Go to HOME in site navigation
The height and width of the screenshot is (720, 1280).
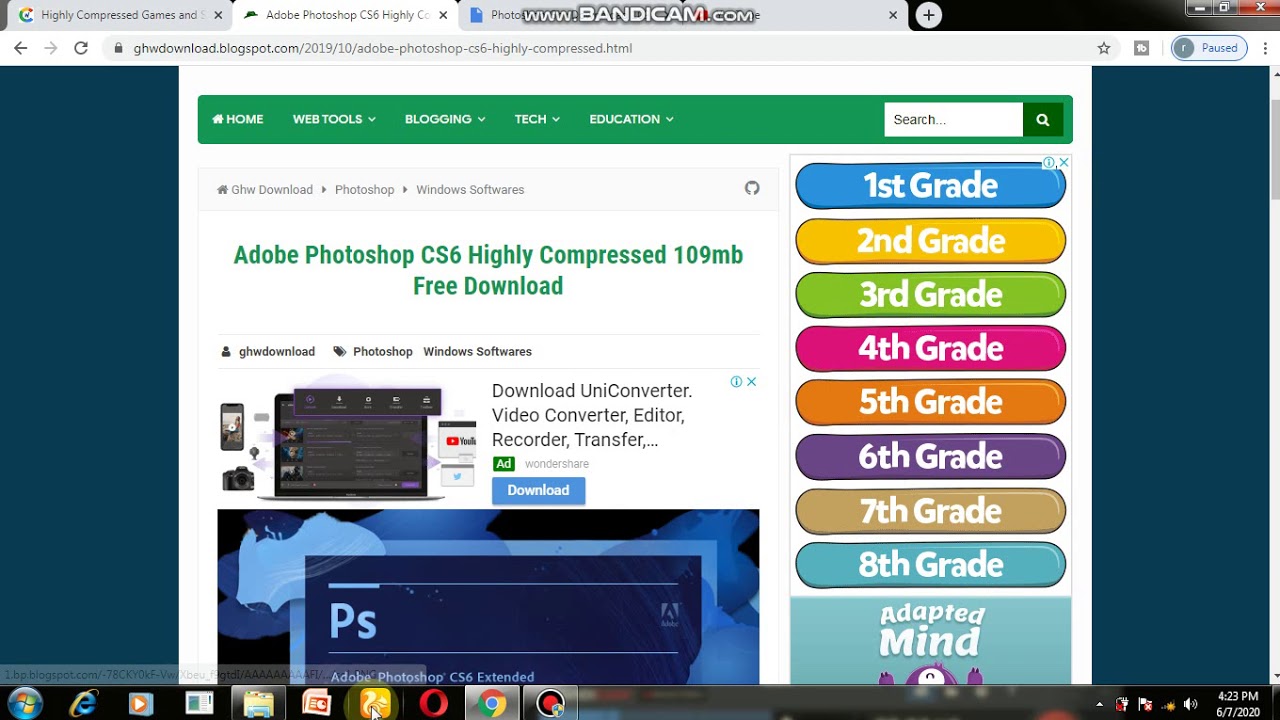pos(238,119)
